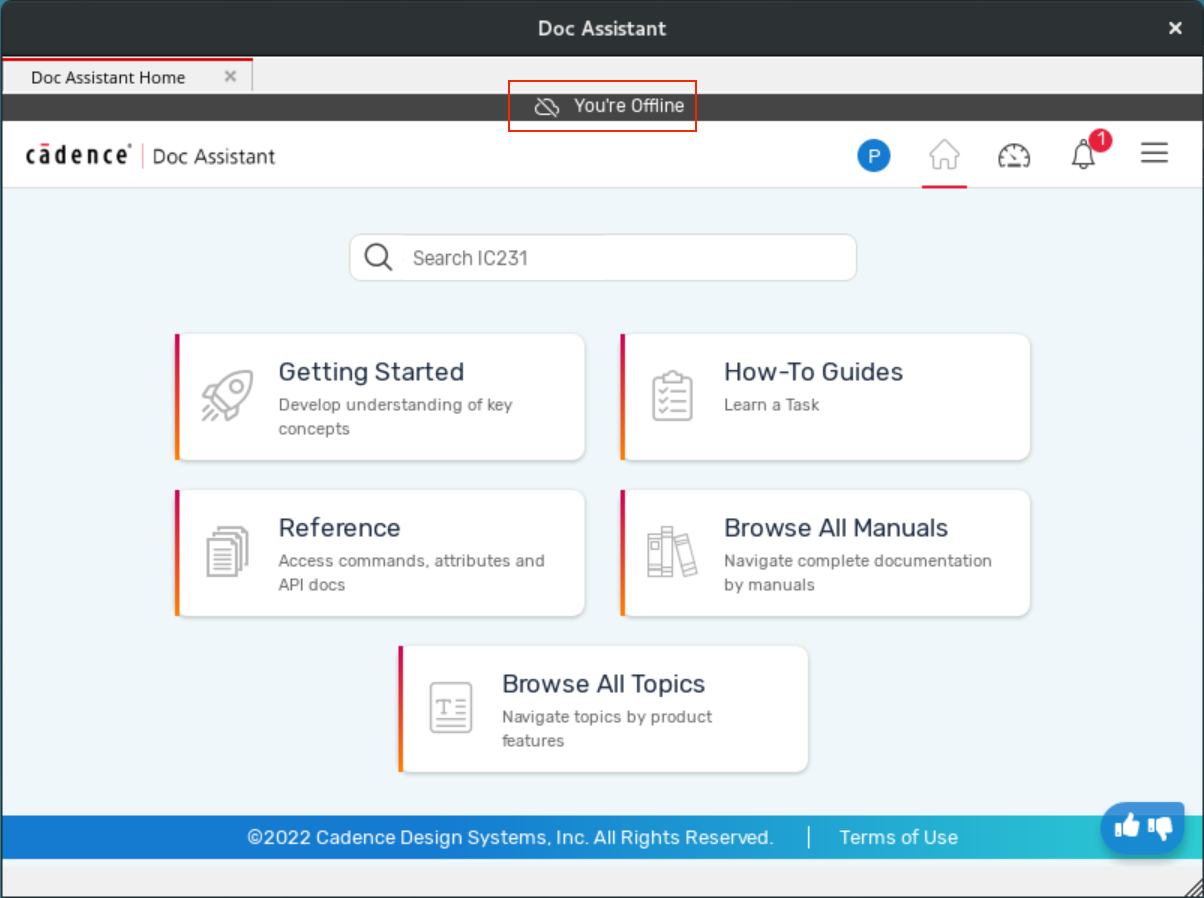Click the thumbs up feedback icon
This screenshot has width=1204, height=898.
pos(1127,826)
